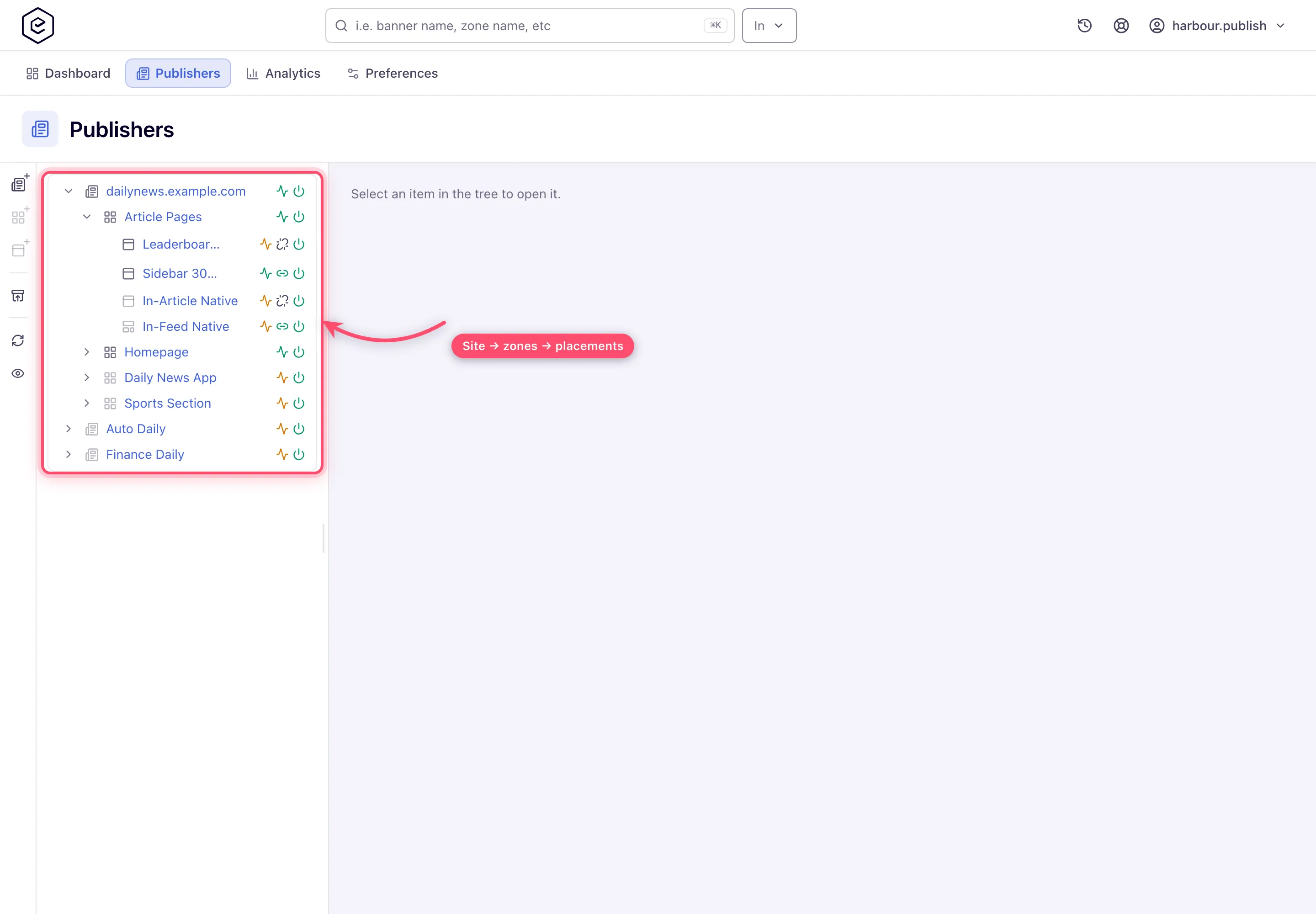Image resolution: width=1316 pixels, height=914 pixels.
Task: Click link icon on Sidebar 30 row
Action: tap(282, 274)
